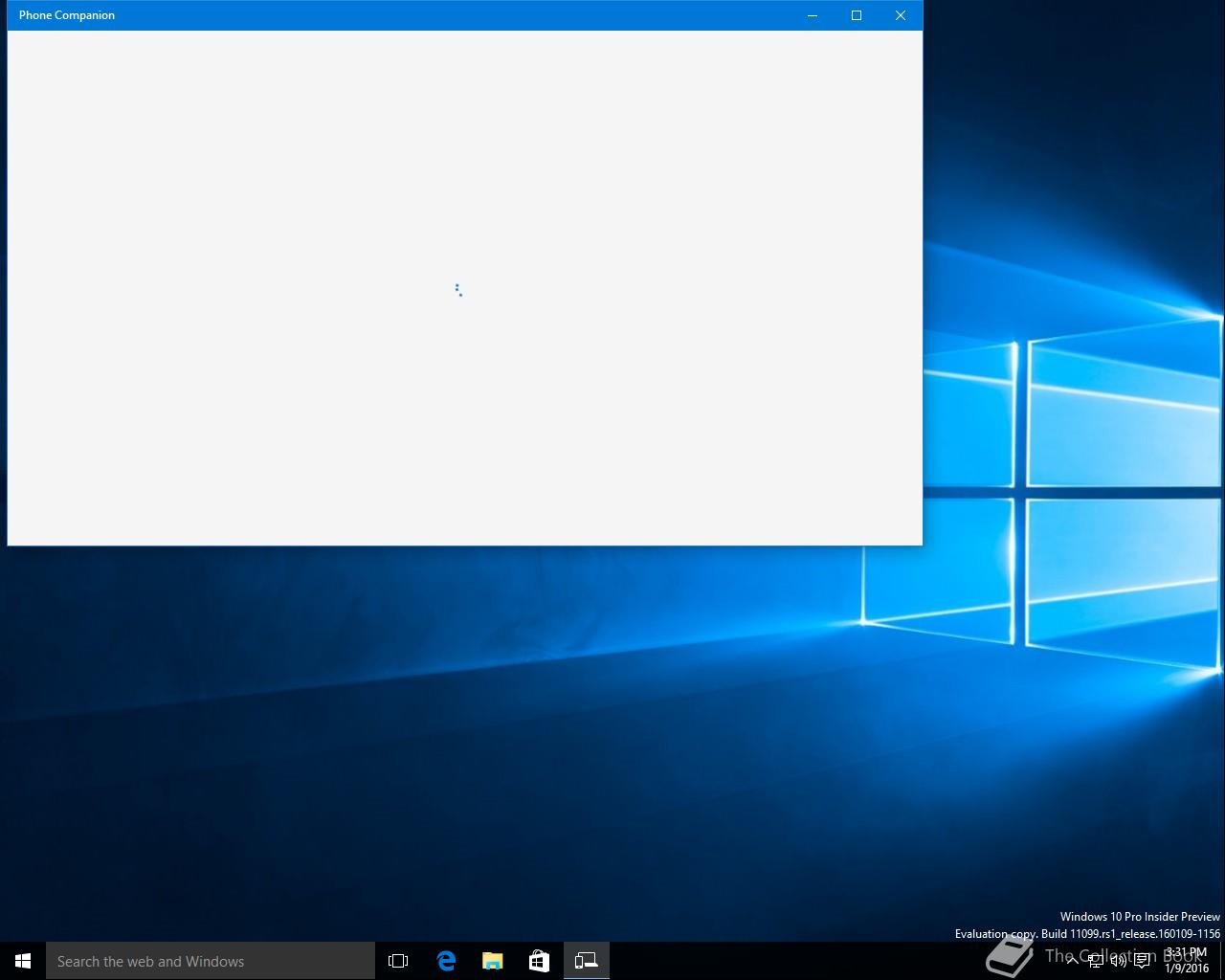The image size is (1225, 980).
Task: Open Task View from the taskbar
Action: point(398,961)
